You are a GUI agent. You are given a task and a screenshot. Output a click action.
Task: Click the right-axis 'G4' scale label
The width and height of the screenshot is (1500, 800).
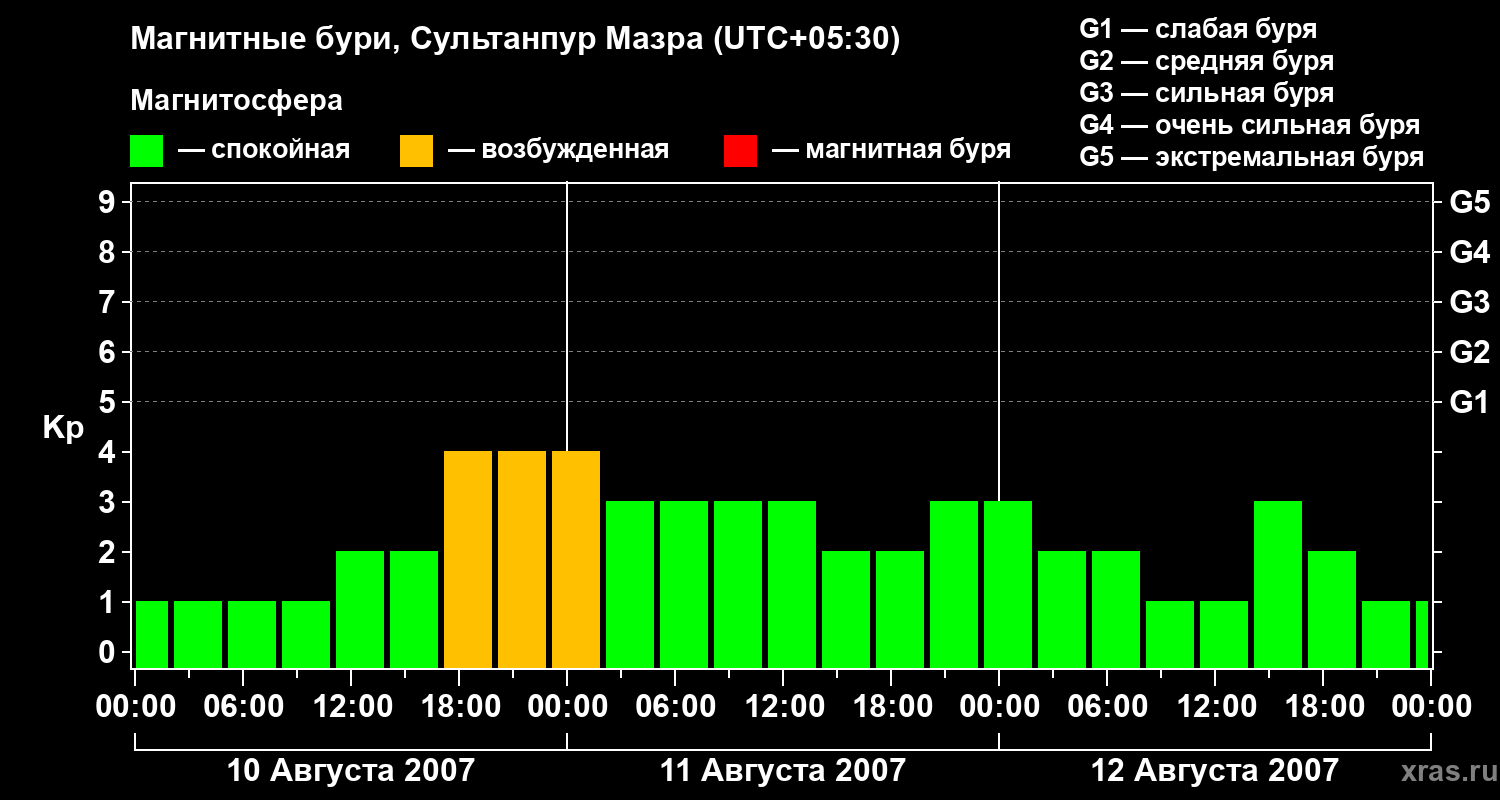(1469, 252)
